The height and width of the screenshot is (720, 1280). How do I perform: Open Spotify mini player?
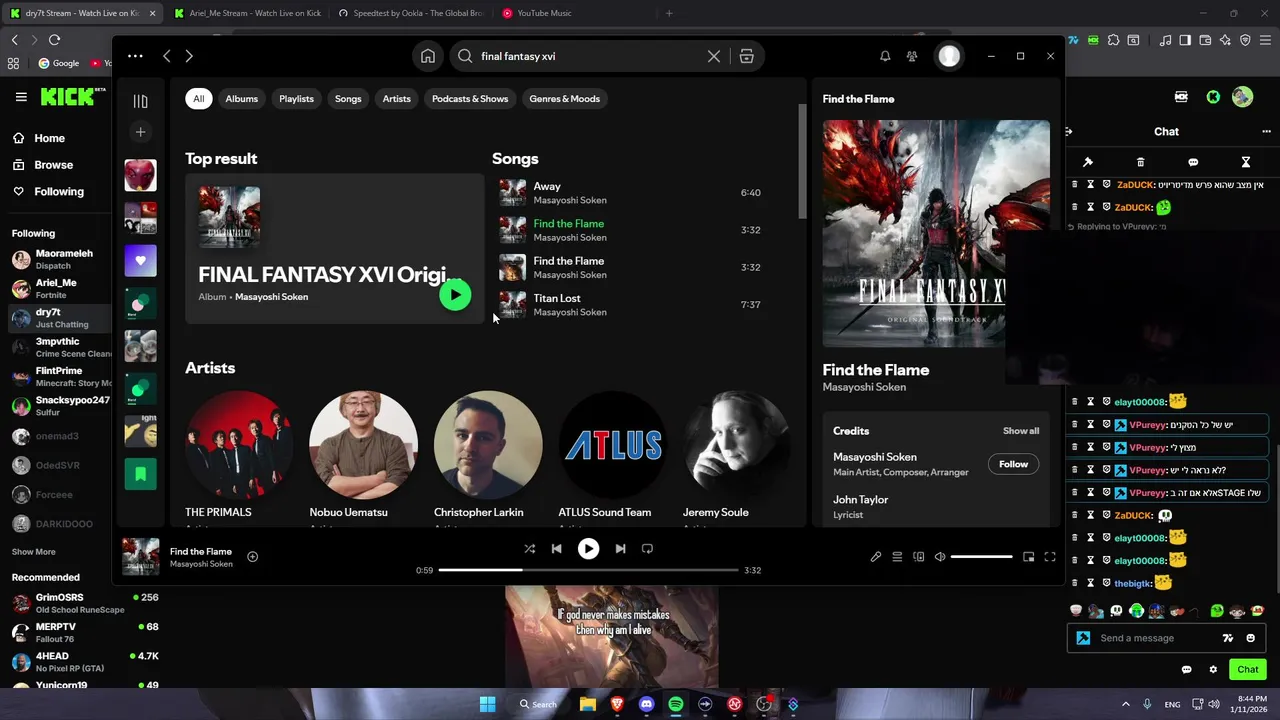(1028, 557)
